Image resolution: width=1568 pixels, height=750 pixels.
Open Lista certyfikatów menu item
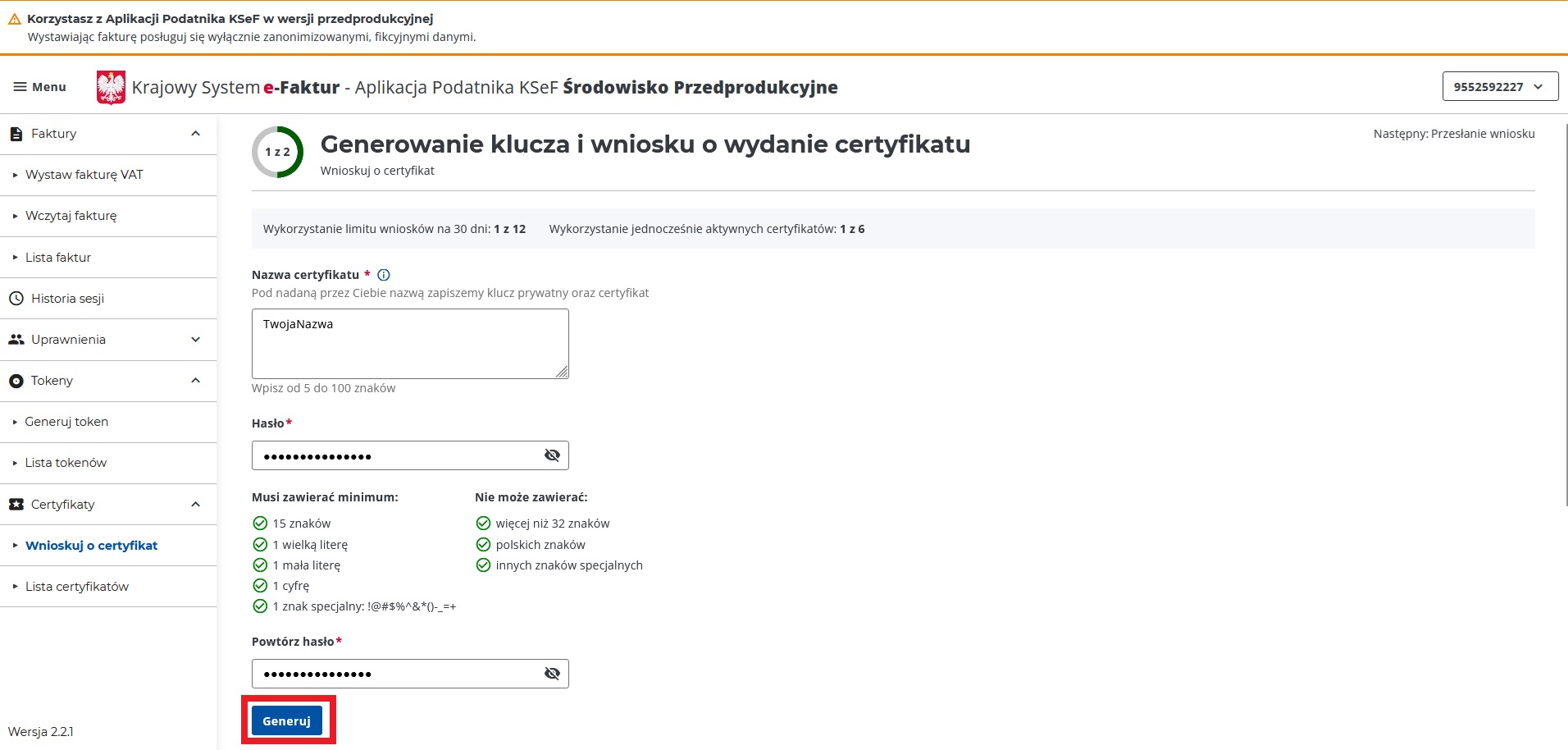click(x=108, y=587)
